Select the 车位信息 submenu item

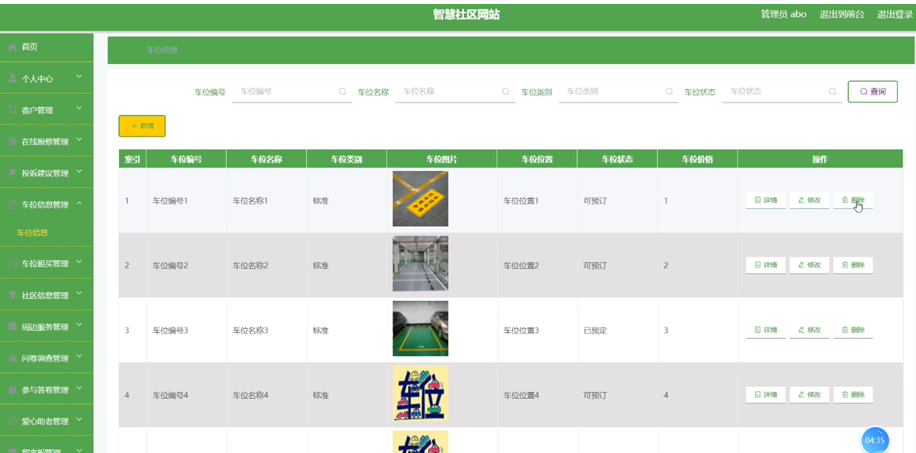pyautogui.click(x=33, y=233)
